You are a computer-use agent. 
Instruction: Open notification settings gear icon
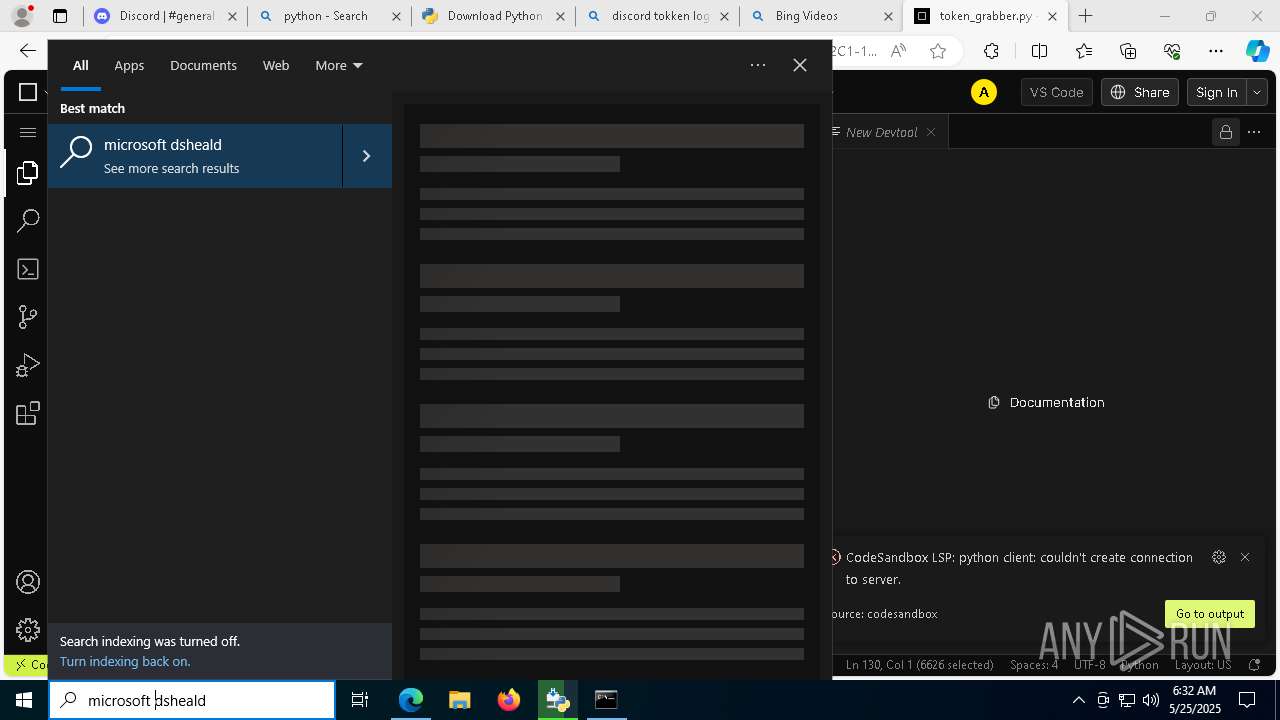tap(1218, 557)
